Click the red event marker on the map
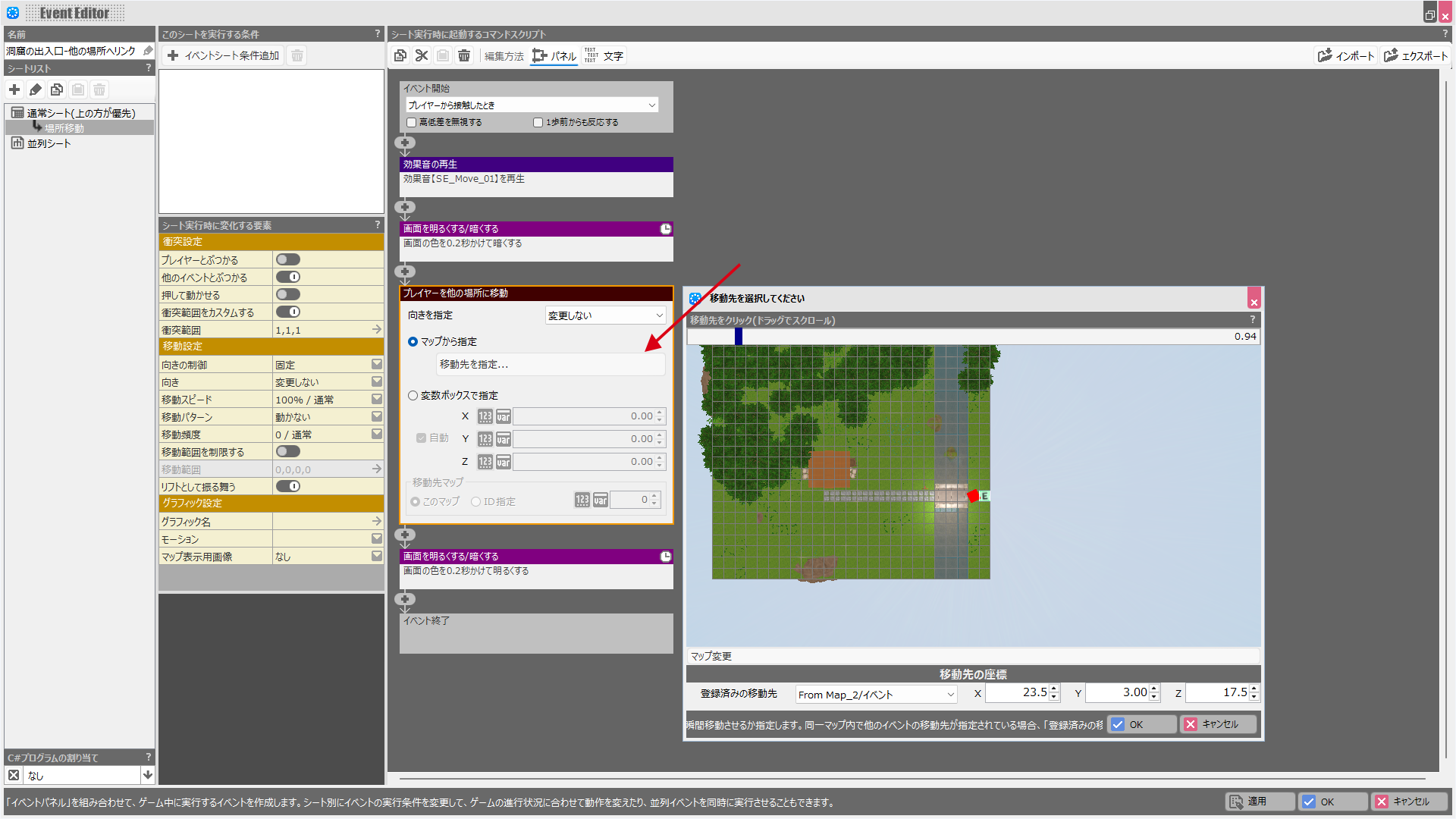Viewport: 1456px width, 819px height. [x=973, y=496]
